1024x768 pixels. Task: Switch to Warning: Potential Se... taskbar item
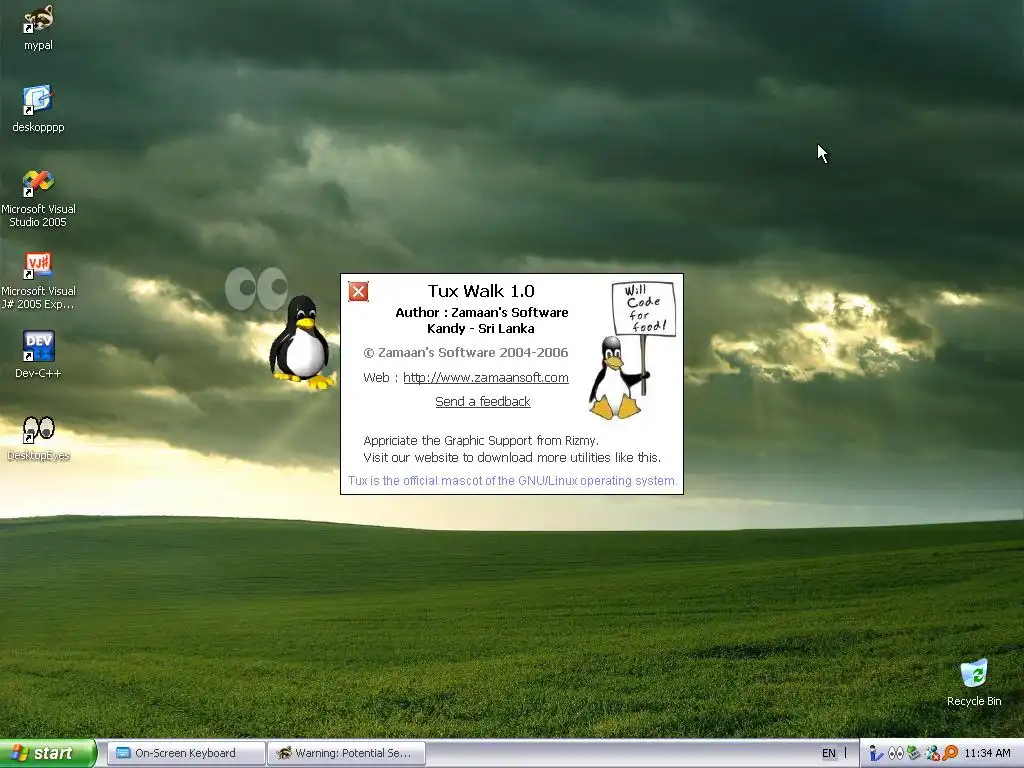click(x=347, y=753)
